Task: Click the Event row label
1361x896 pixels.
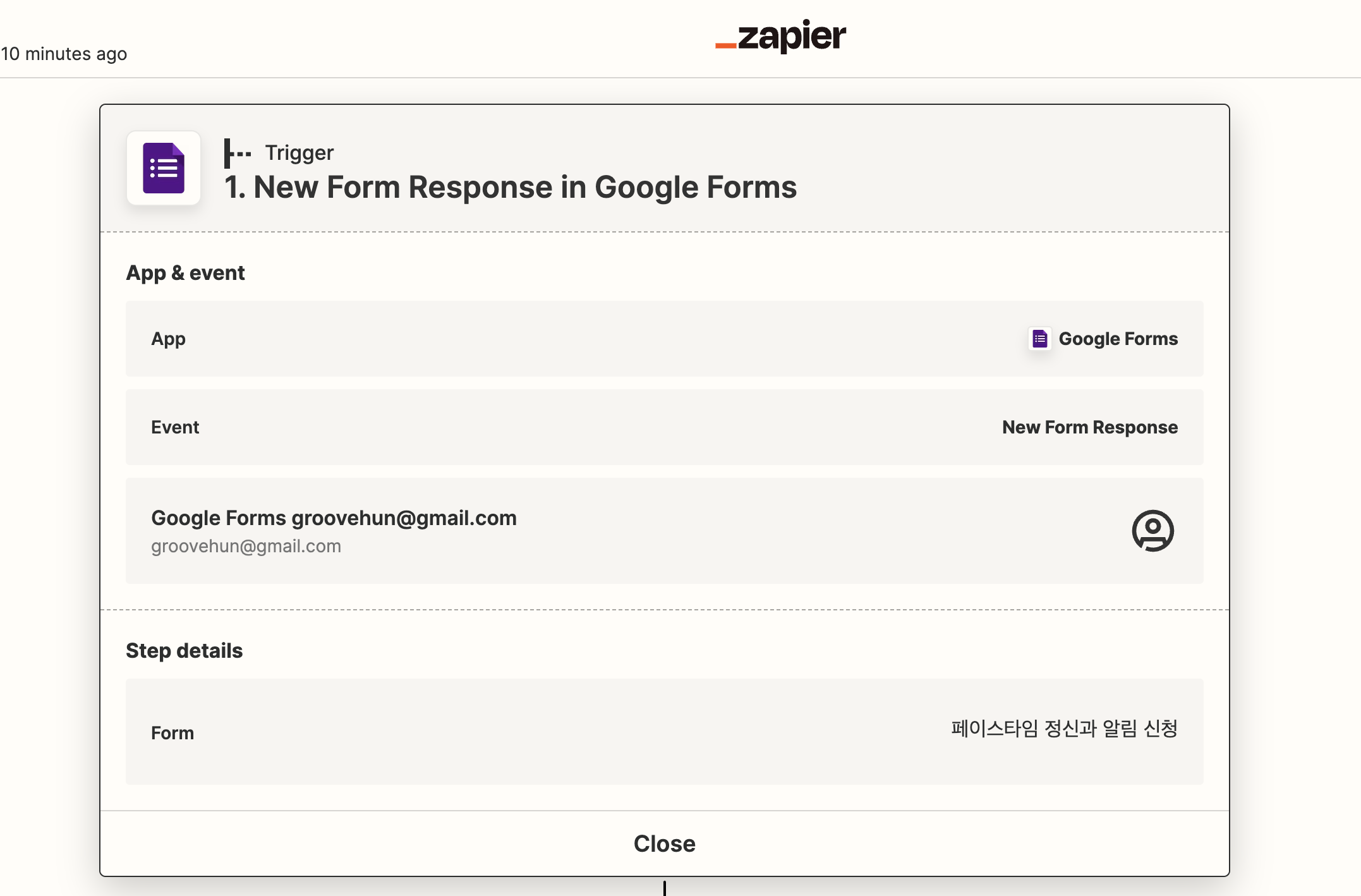Action: pyautogui.click(x=175, y=427)
